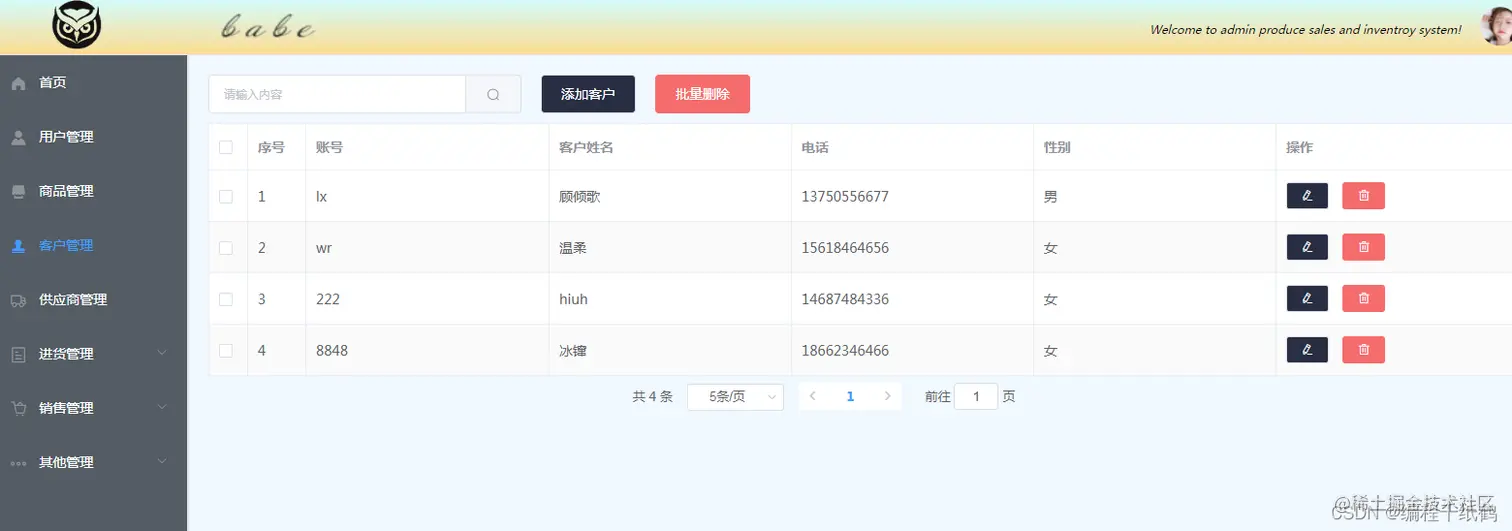Edit the row for account lx

click(1307, 196)
